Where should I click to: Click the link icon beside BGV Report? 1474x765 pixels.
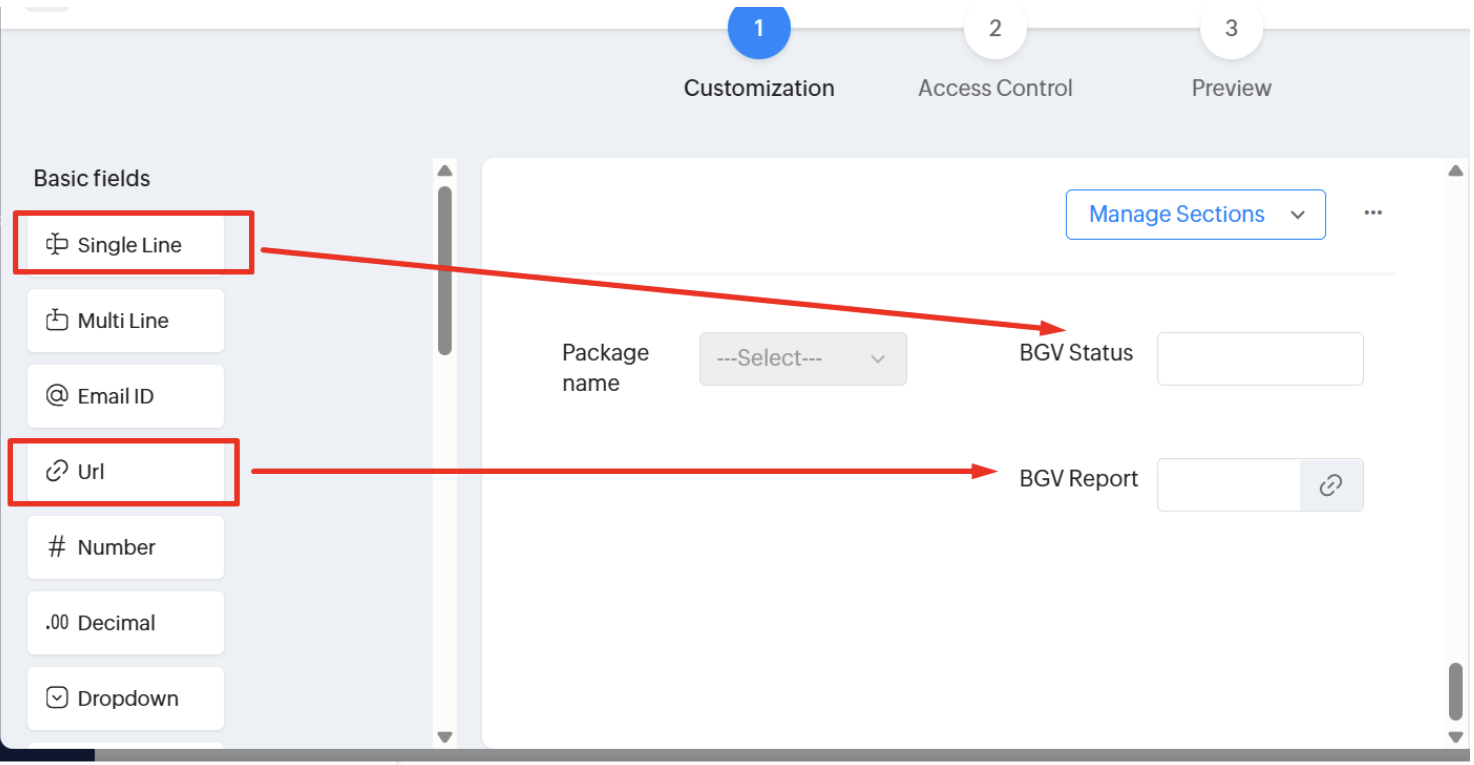[1330, 485]
